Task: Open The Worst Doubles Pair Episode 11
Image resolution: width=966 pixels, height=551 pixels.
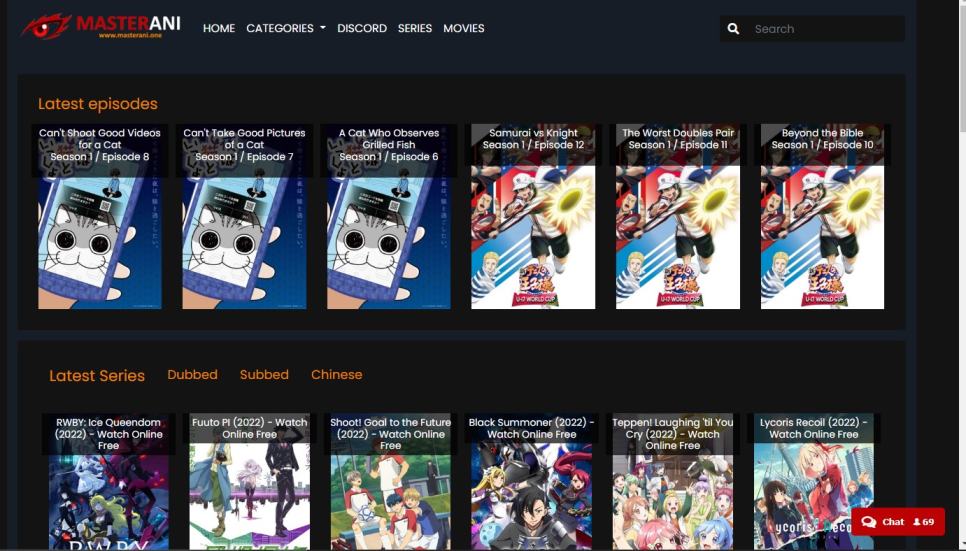Action: (678, 216)
